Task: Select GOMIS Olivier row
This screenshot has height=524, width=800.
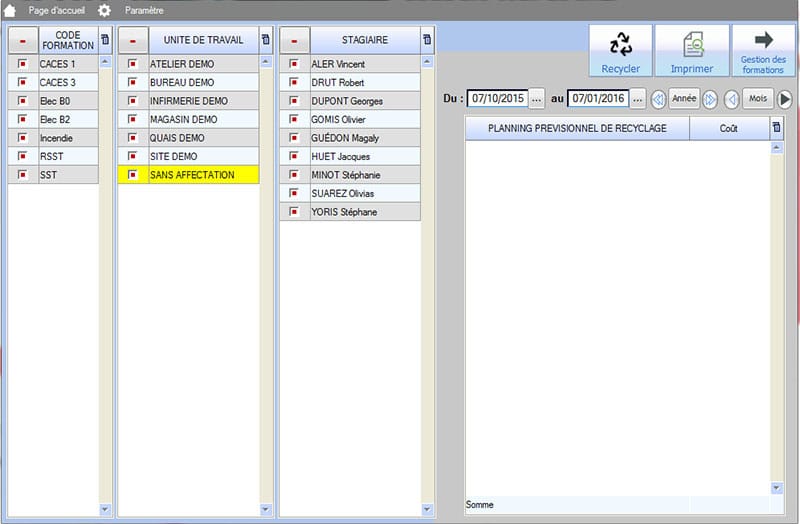Action: click(350, 119)
